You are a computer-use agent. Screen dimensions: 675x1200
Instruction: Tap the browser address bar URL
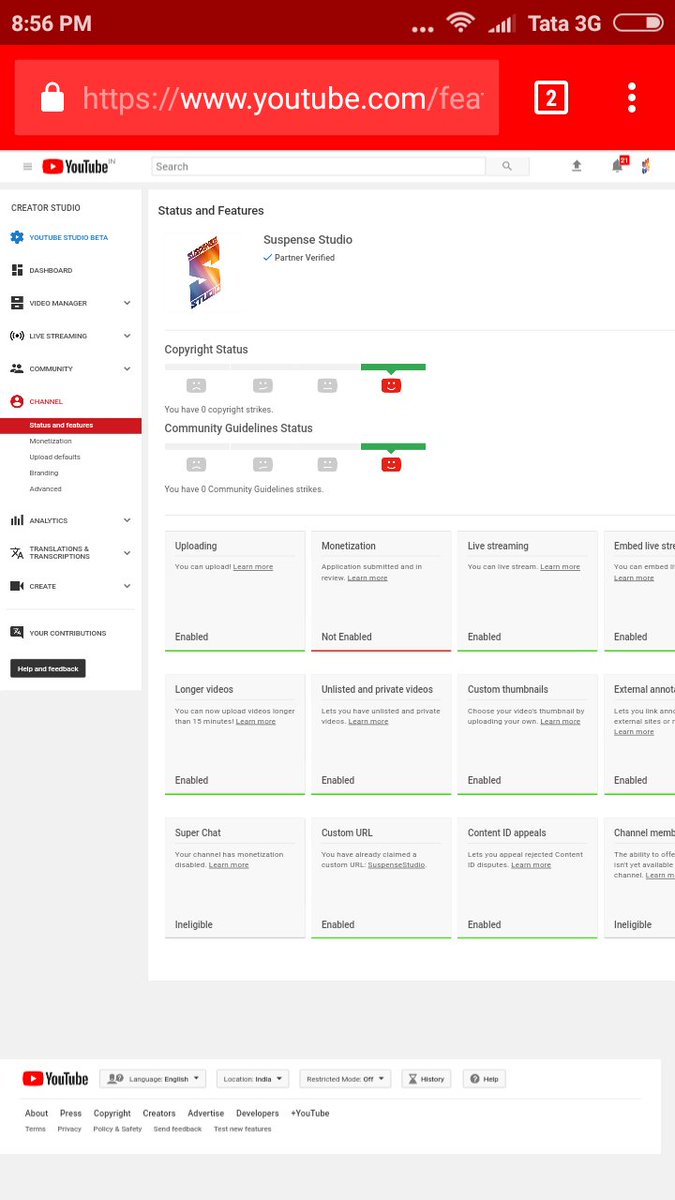(x=282, y=98)
